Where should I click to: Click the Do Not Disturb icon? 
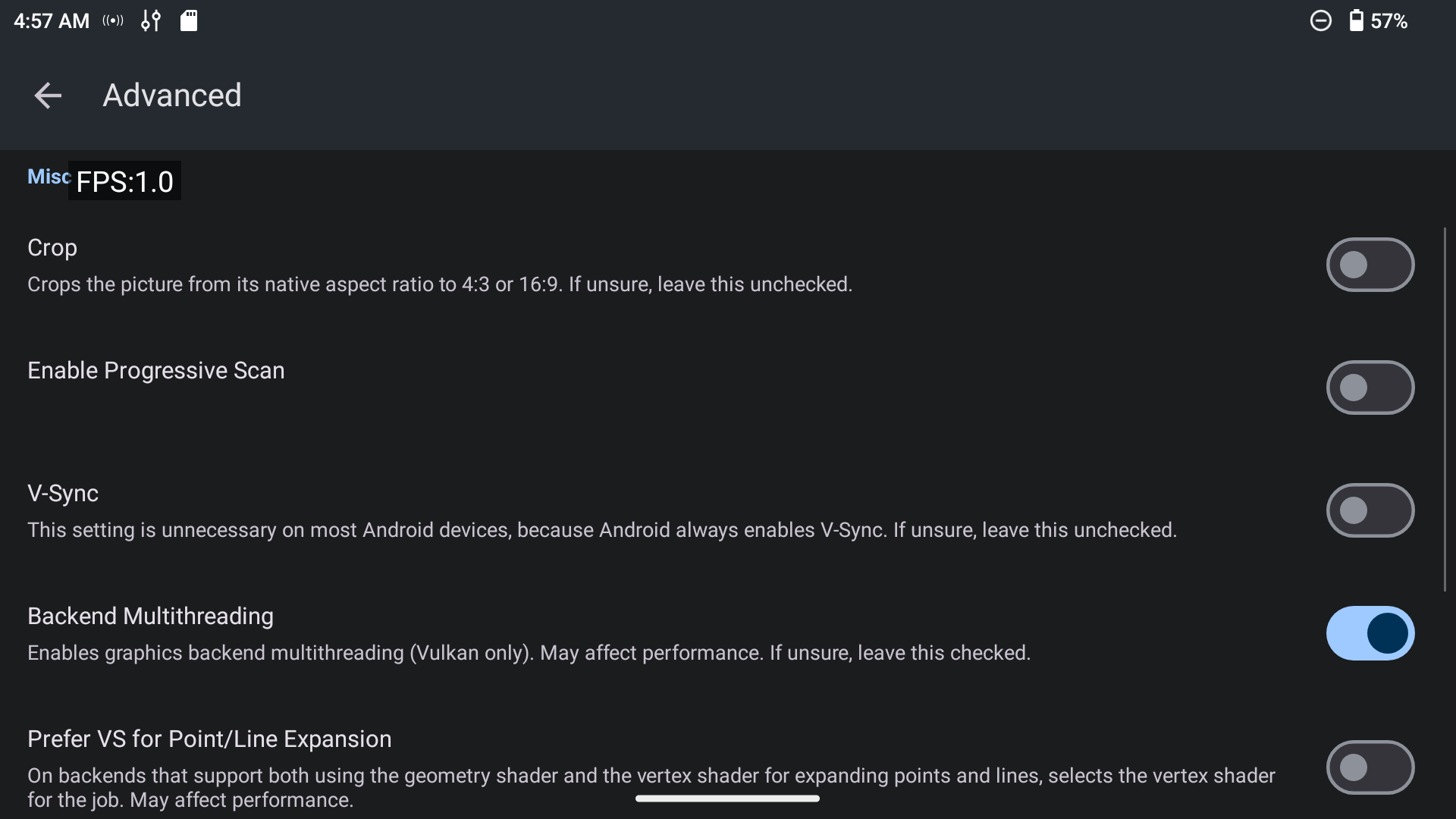coord(1320,20)
